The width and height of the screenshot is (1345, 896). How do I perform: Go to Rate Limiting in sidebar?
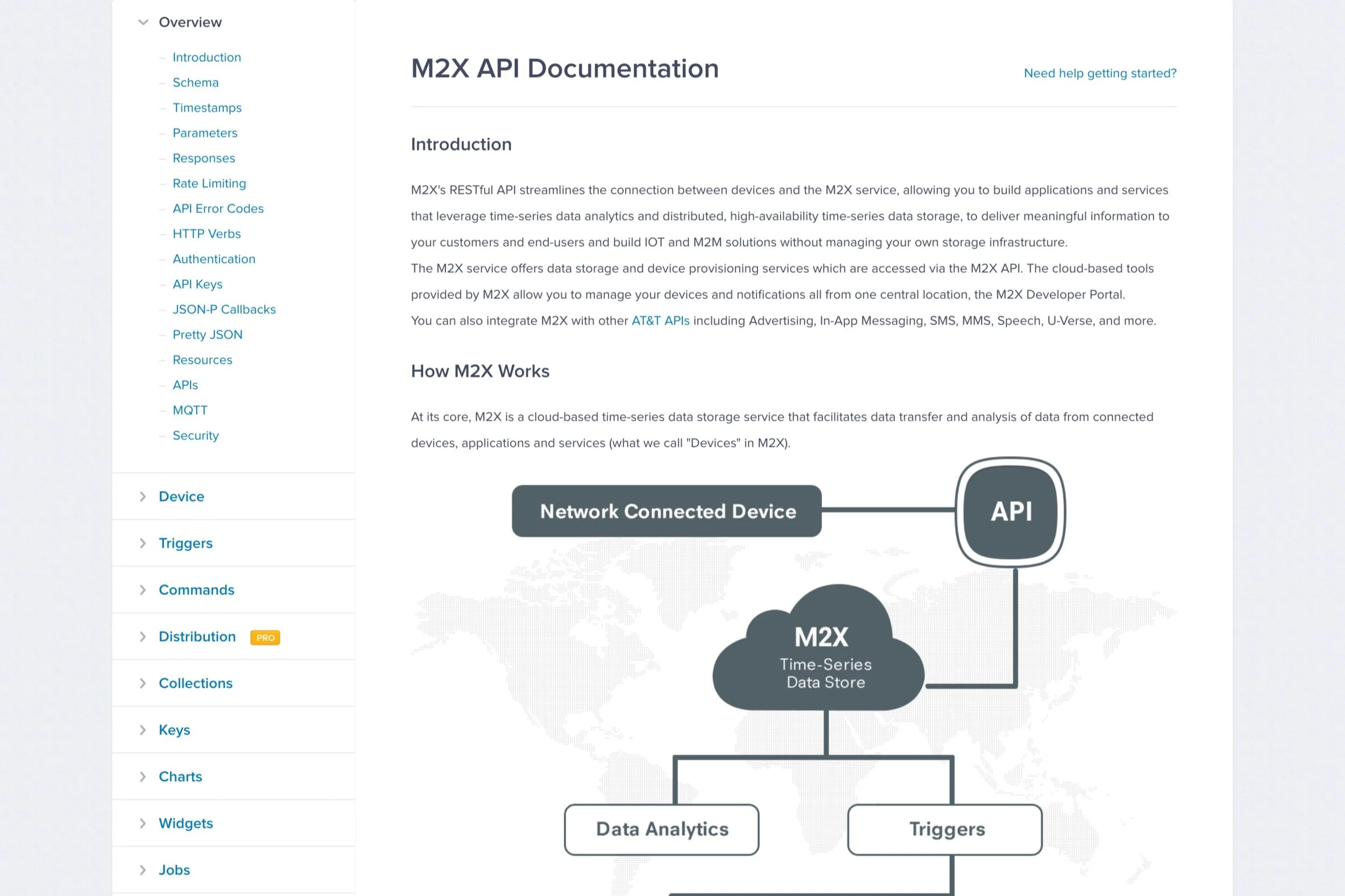pos(209,183)
